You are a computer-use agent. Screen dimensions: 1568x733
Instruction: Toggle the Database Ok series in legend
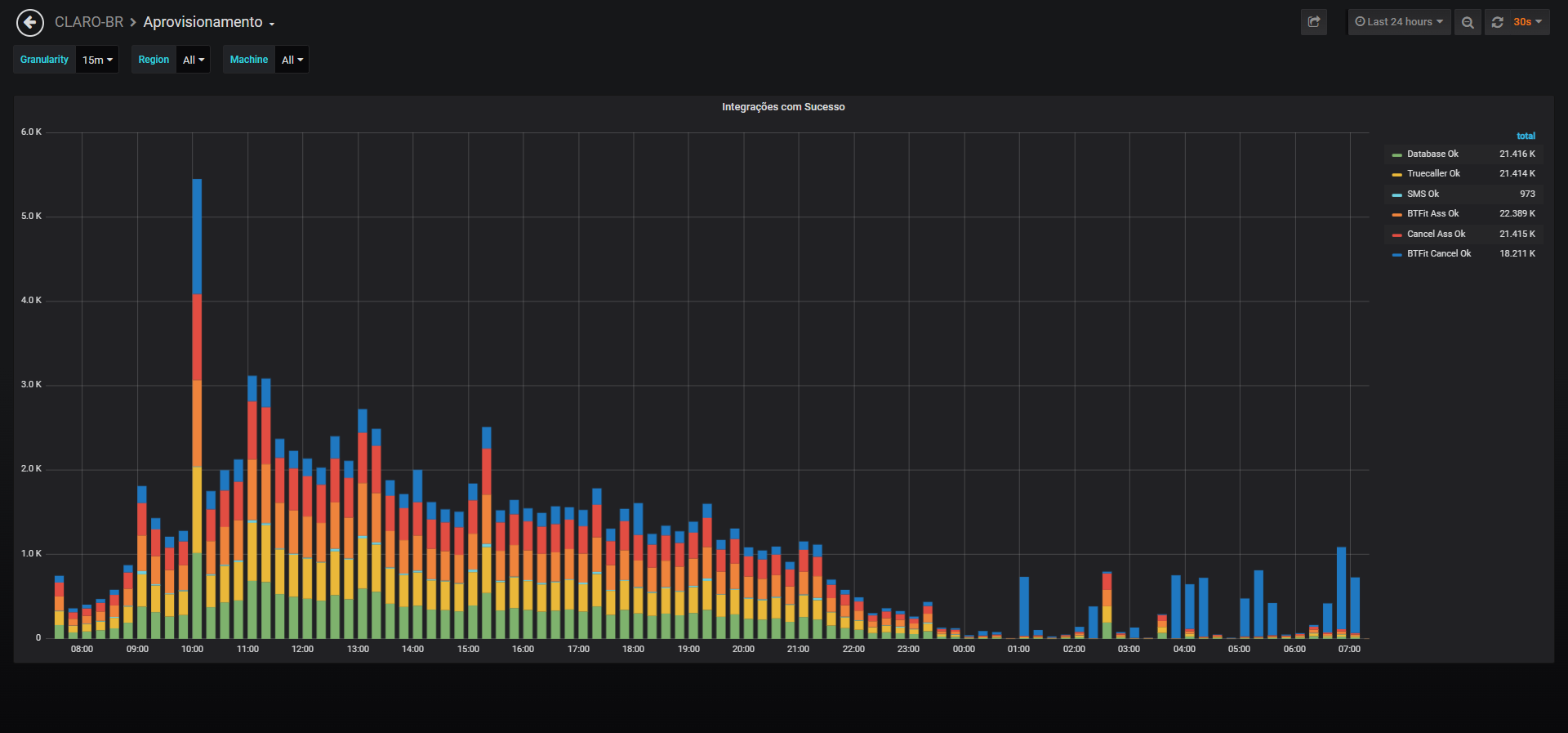[x=1432, y=154]
